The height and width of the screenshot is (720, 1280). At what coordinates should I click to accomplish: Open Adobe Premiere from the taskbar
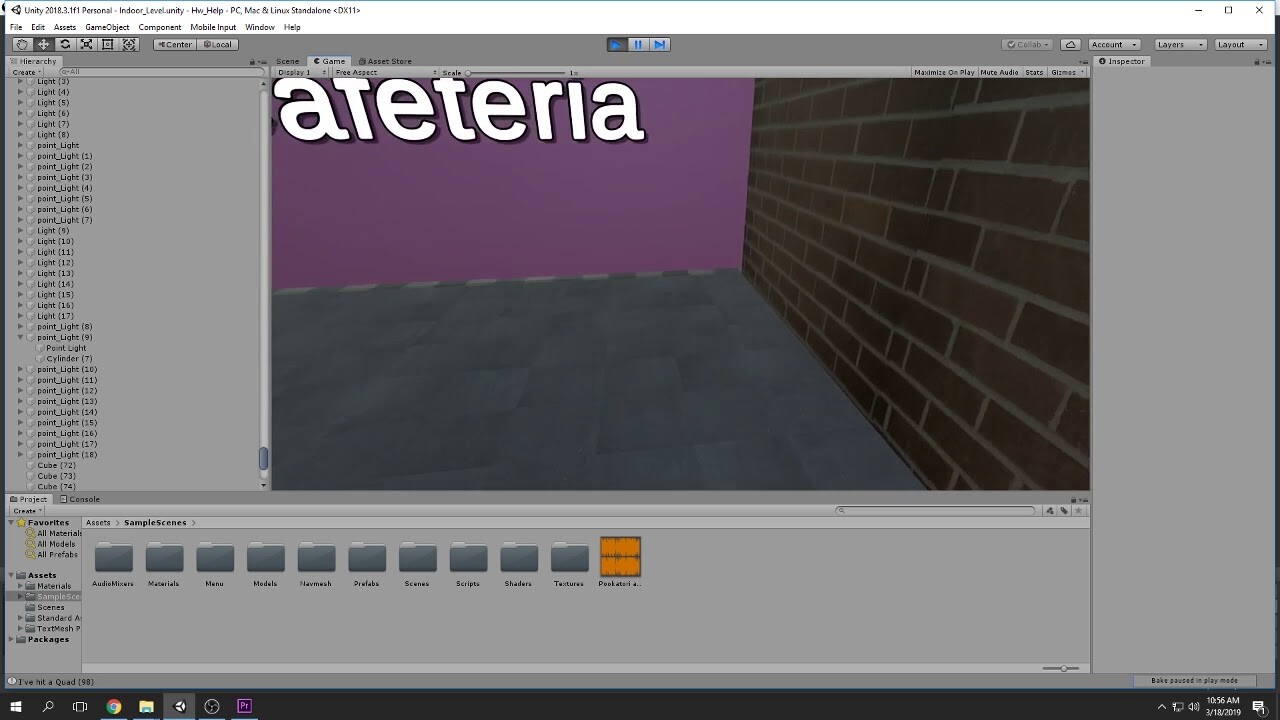pos(244,706)
